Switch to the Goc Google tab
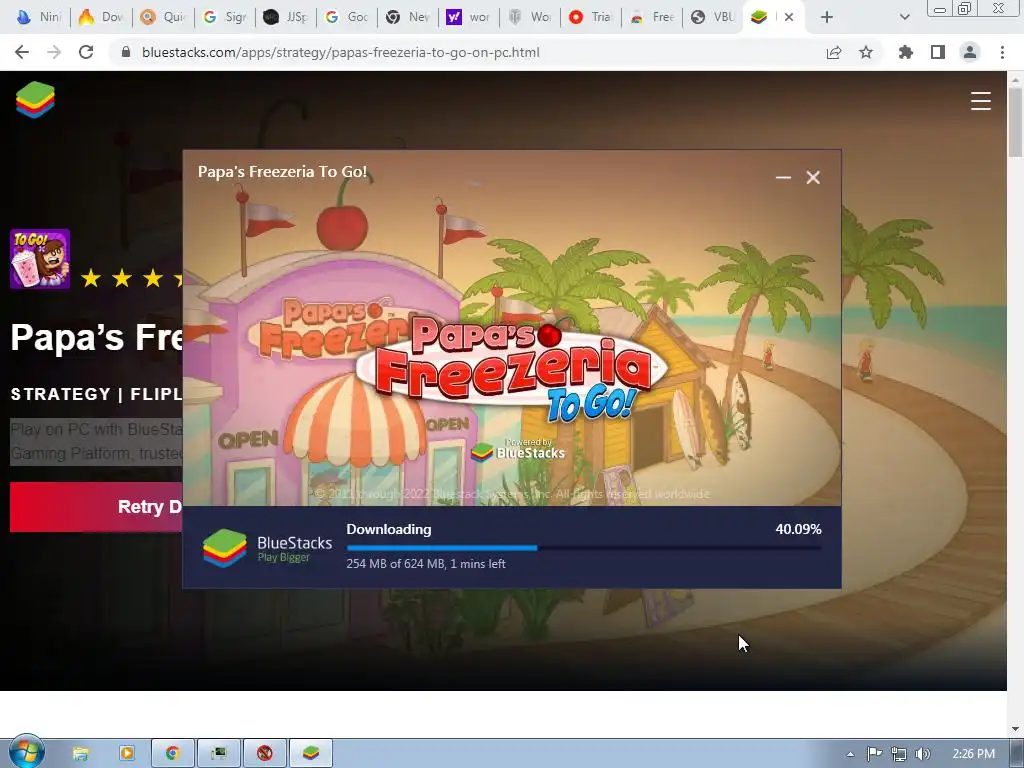Image resolution: width=1024 pixels, height=768 pixels. tap(347, 17)
